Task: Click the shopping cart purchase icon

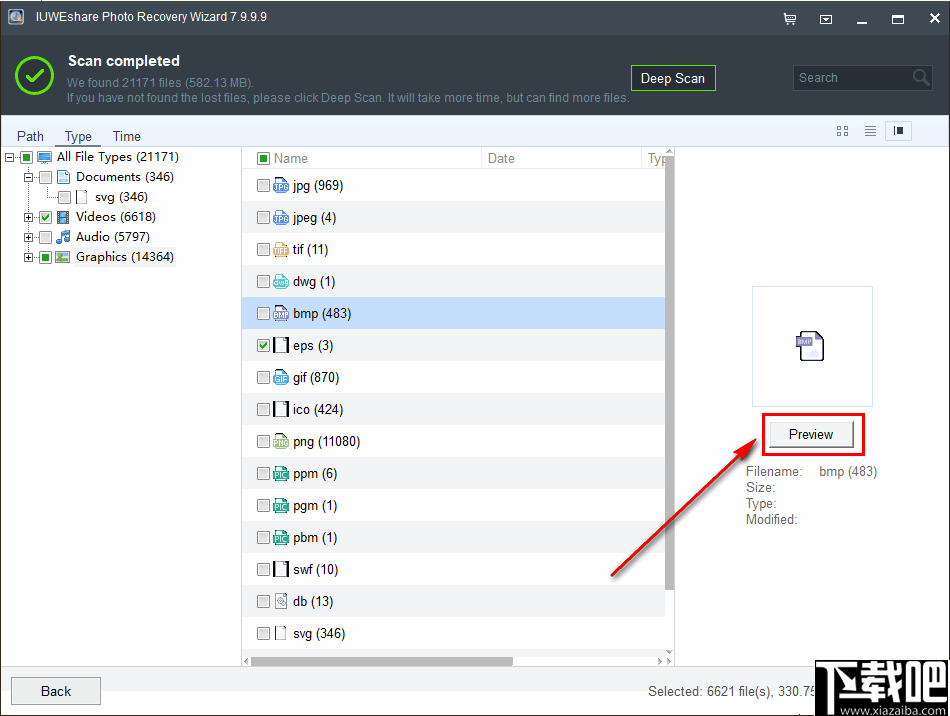Action: (x=789, y=18)
